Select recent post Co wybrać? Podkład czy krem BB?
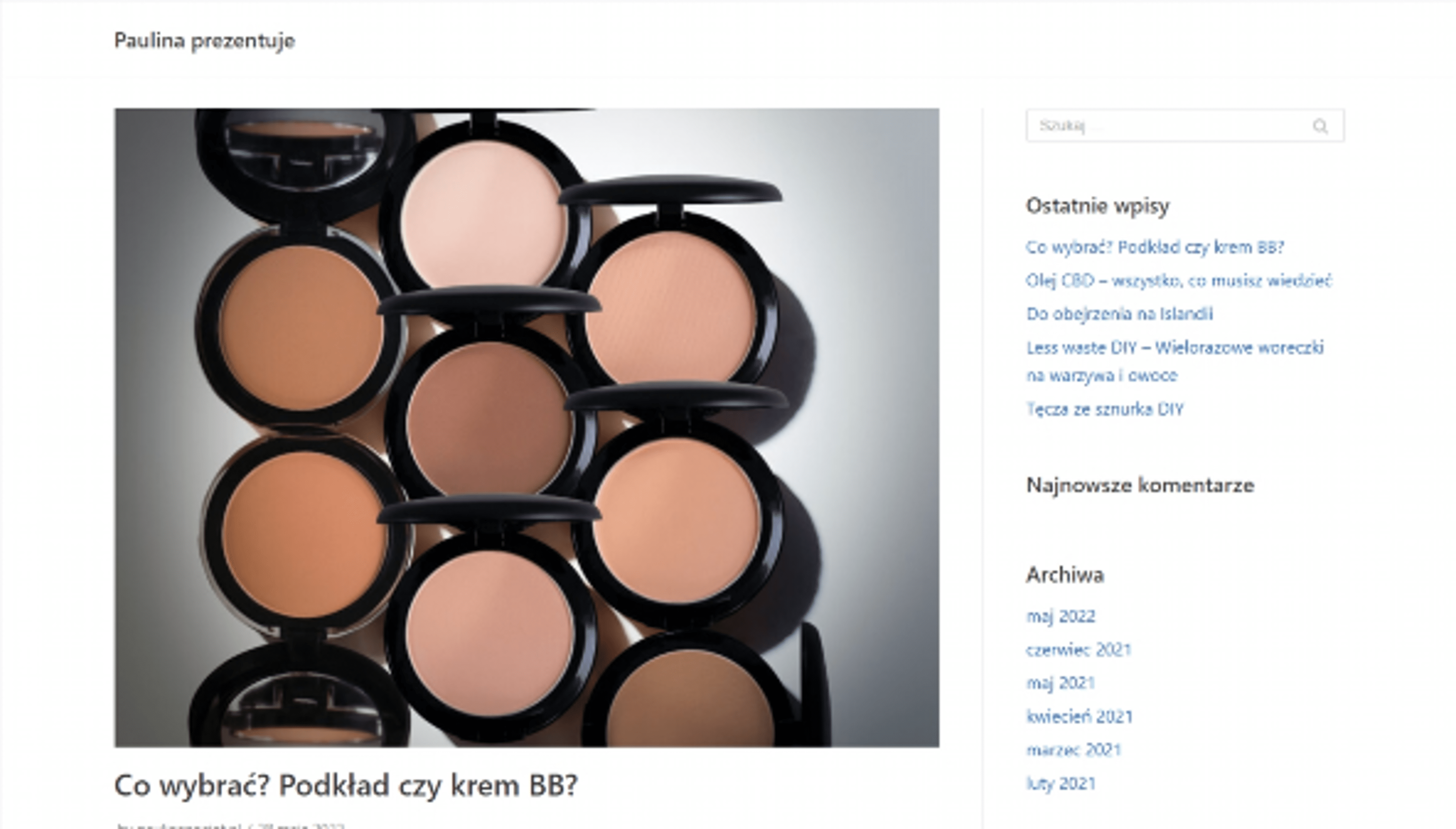The height and width of the screenshot is (829, 1456). [x=1155, y=248]
